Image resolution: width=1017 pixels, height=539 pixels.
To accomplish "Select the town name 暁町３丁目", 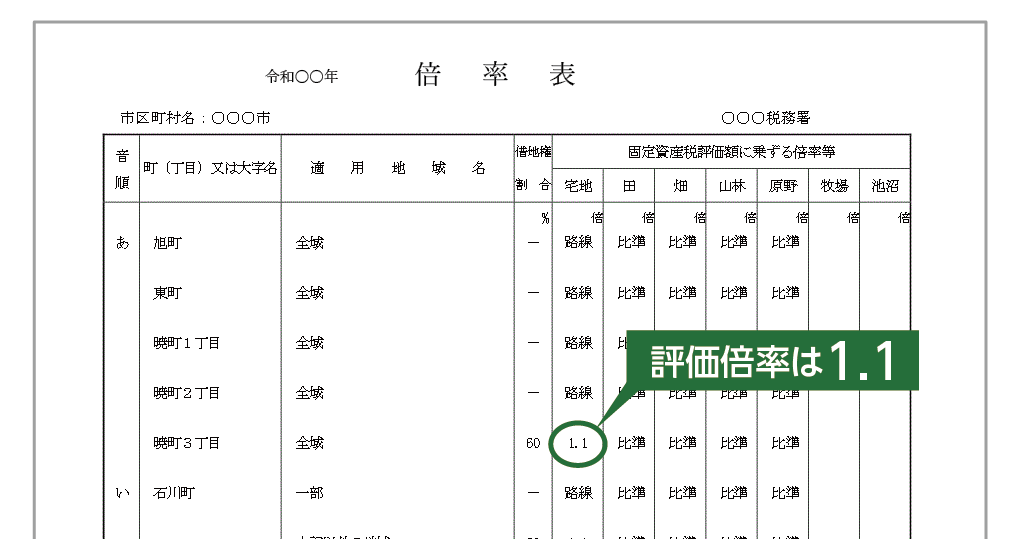I will click(x=187, y=443).
